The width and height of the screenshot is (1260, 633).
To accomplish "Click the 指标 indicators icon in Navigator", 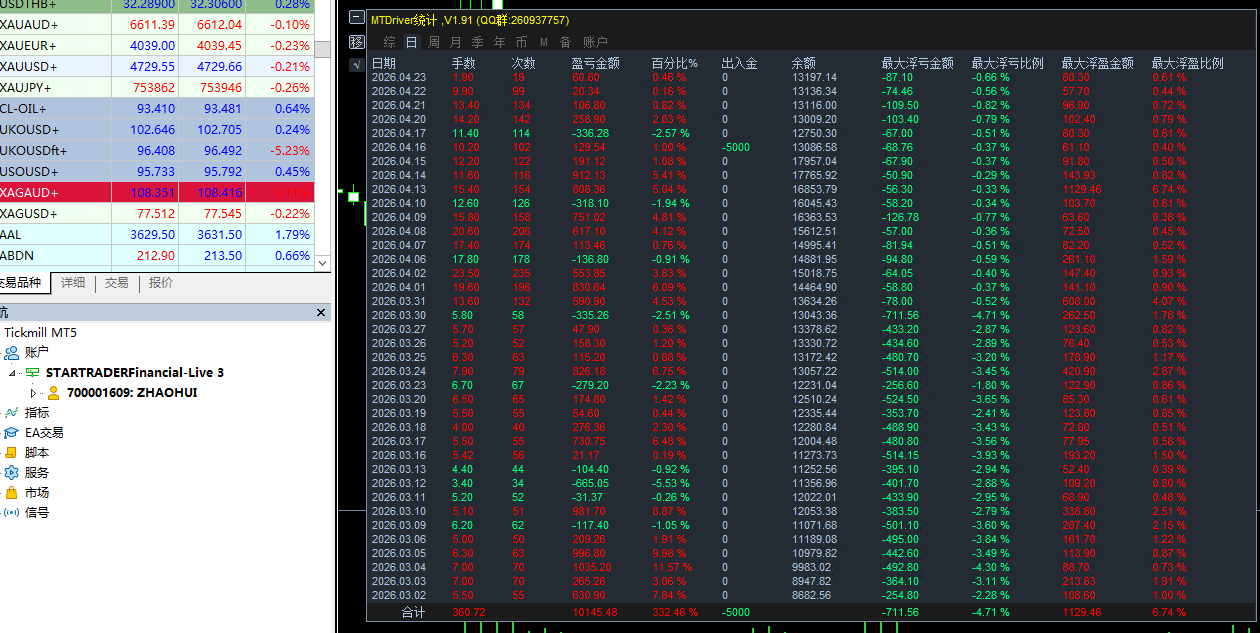I will tap(12, 412).
